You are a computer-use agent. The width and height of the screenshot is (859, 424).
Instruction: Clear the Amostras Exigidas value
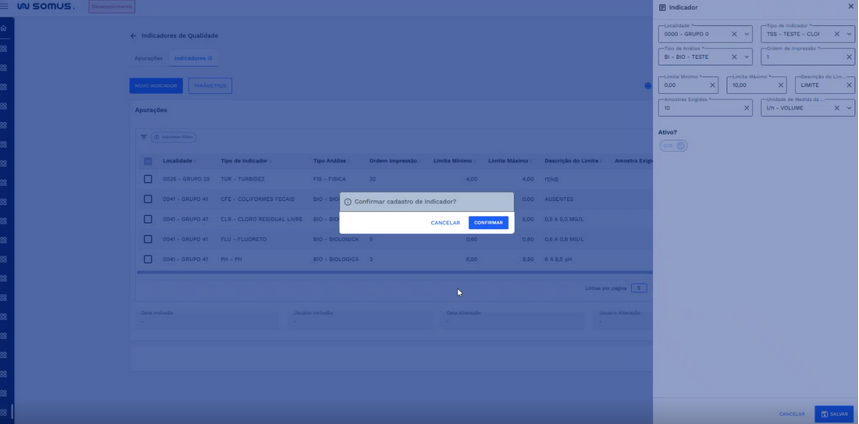tap(746, 108)
